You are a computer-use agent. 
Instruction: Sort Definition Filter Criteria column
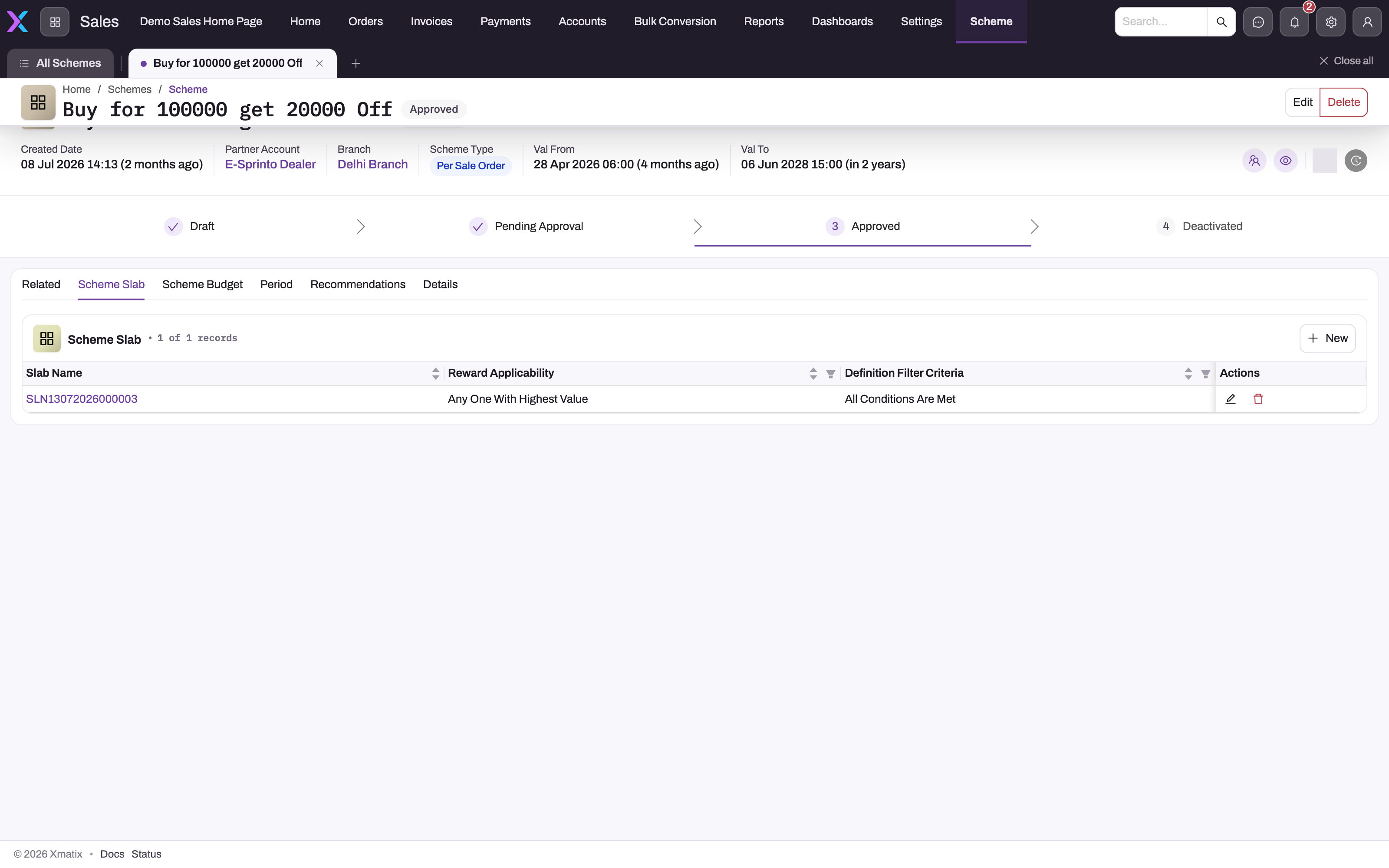coord(1188,374)
